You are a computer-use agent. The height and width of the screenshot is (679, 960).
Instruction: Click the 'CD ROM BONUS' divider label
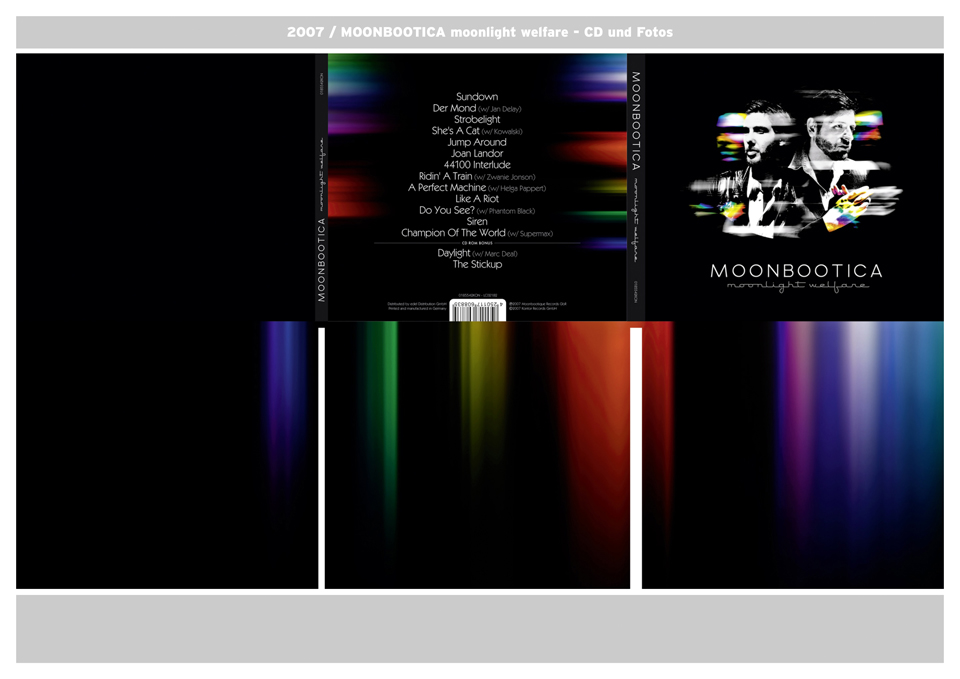(477, 243)
